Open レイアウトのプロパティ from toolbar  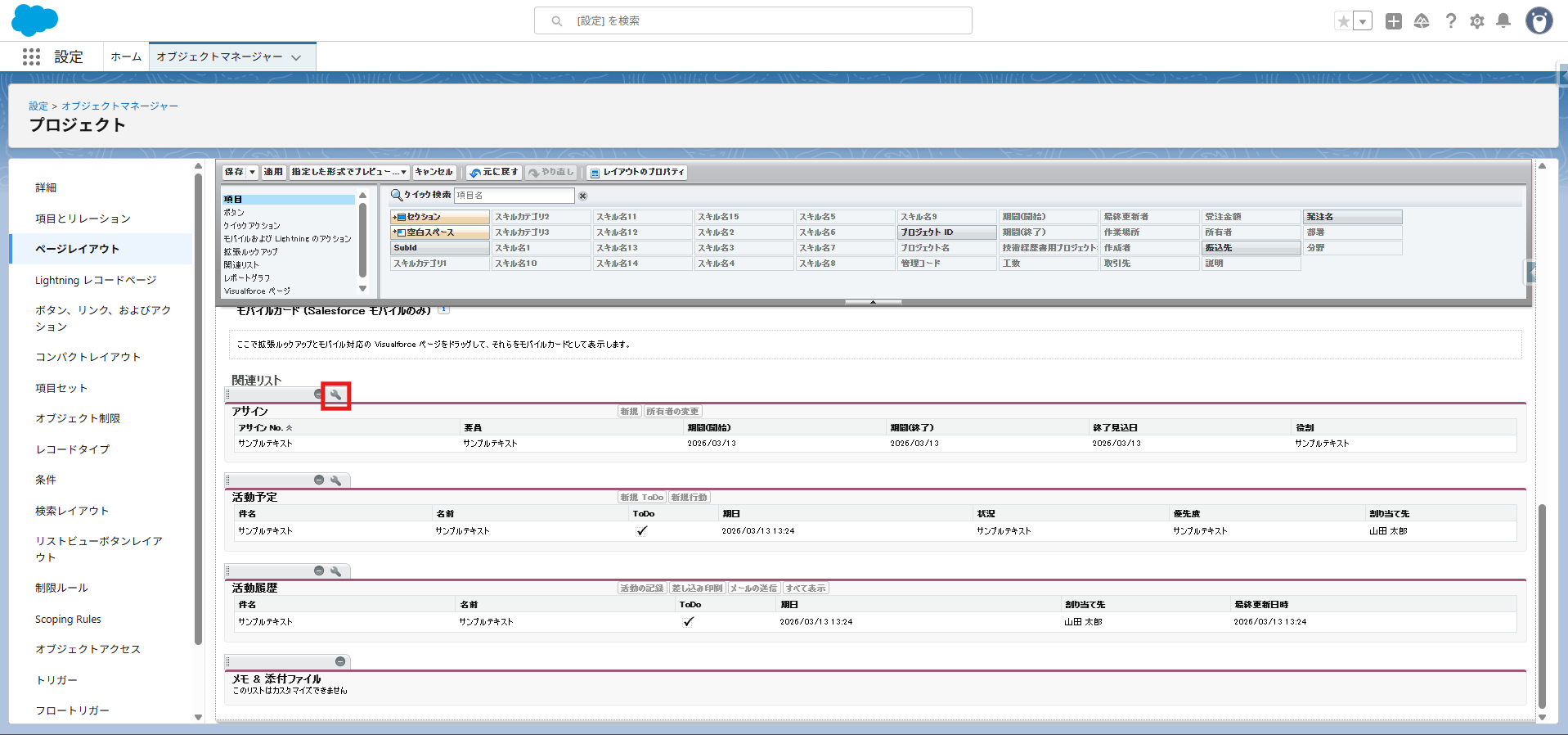pos(637,173)
